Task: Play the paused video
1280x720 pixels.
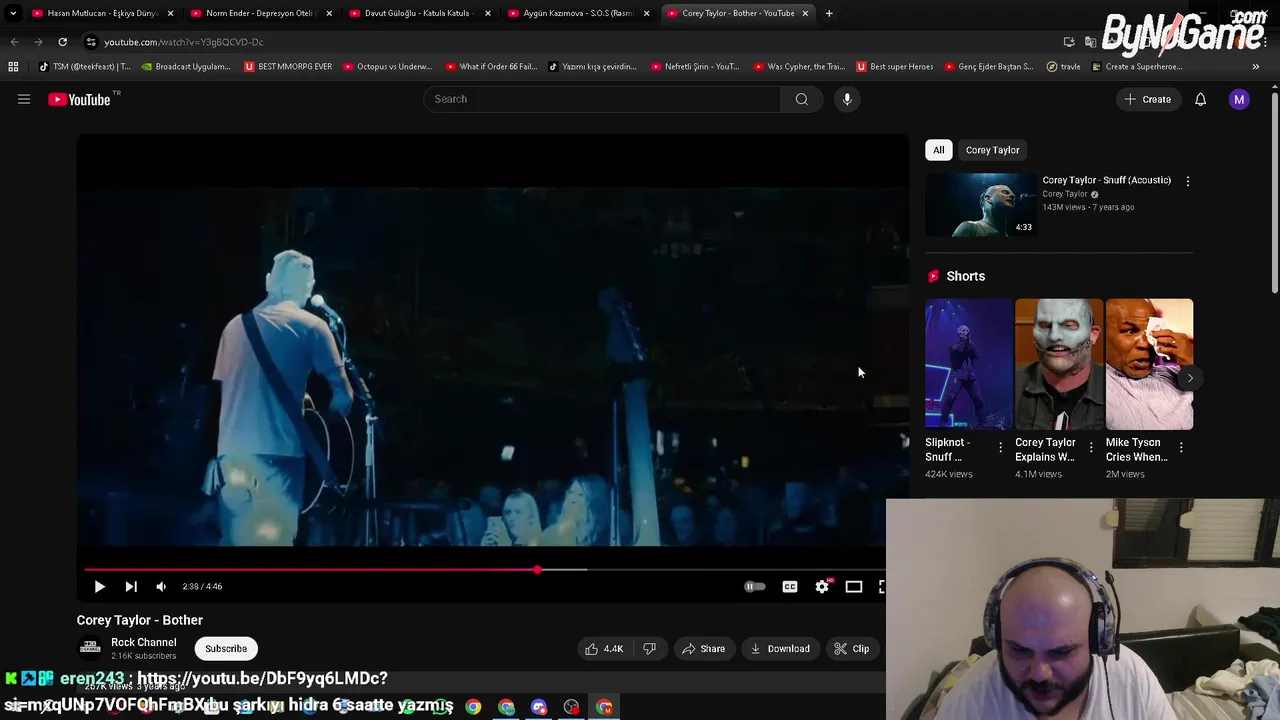Action: point(99,587)
